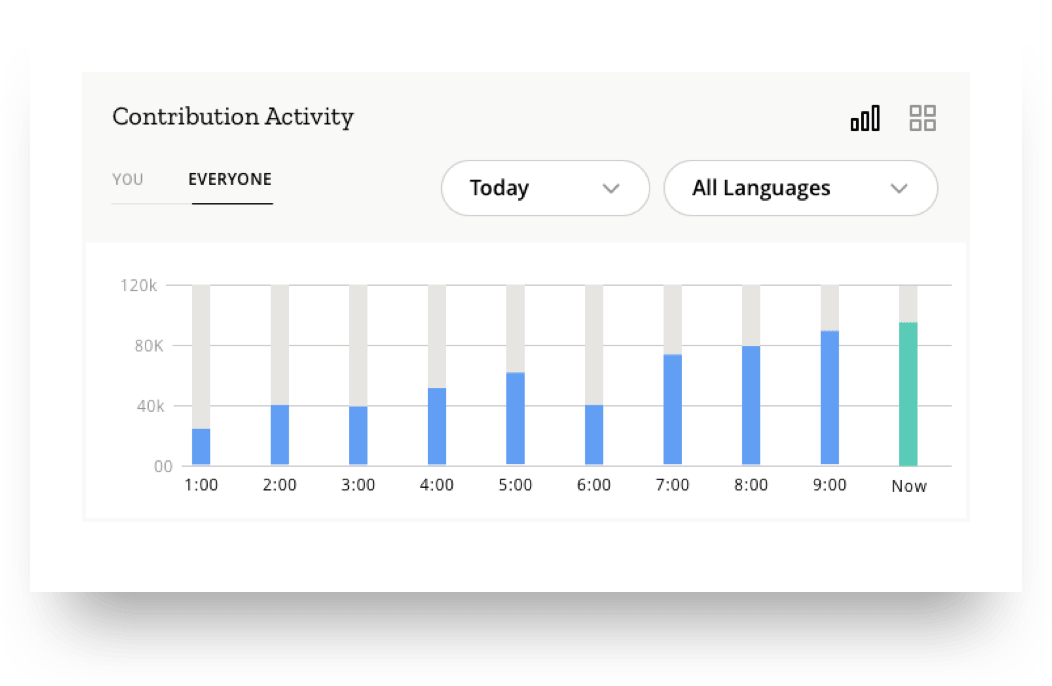Switch to bar chart view icon

tap(865, 119)
